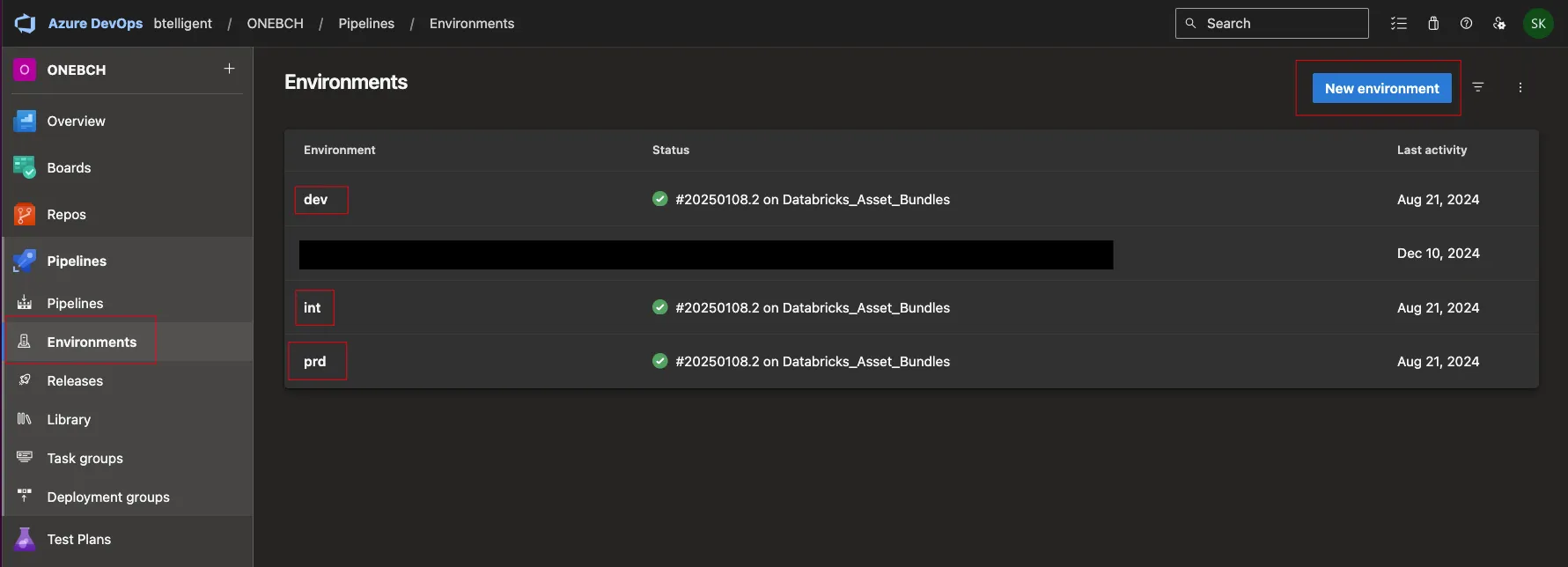Click btelligent organization breadcrumb
The height and width of the screenshot is (567, 1568).
182,24
